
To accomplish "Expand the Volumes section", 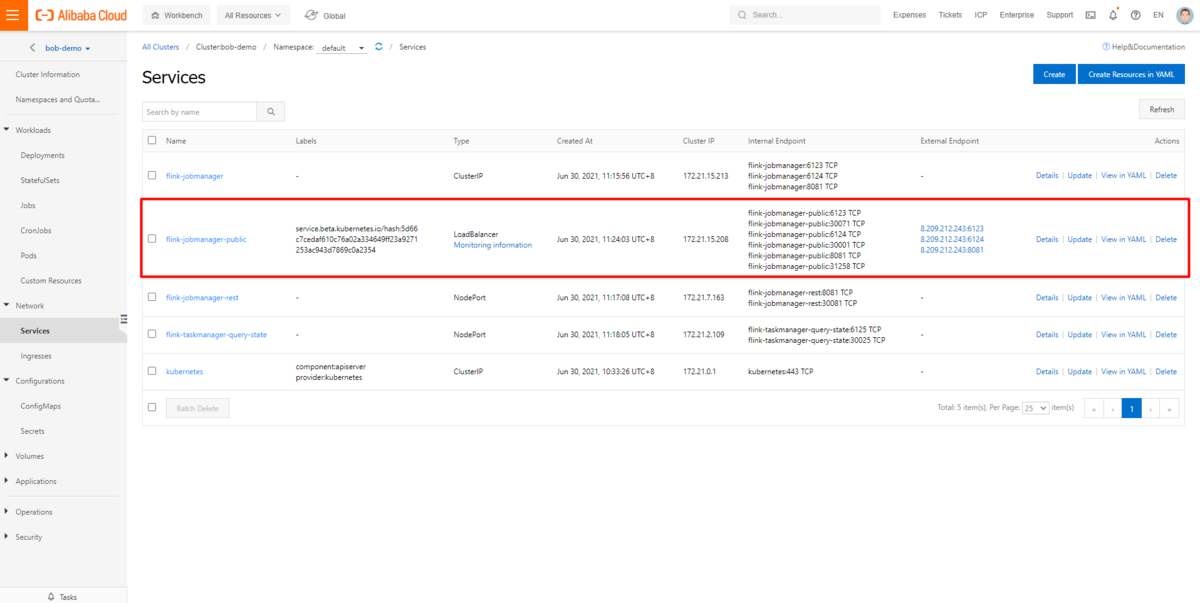I will pos(8,456).
